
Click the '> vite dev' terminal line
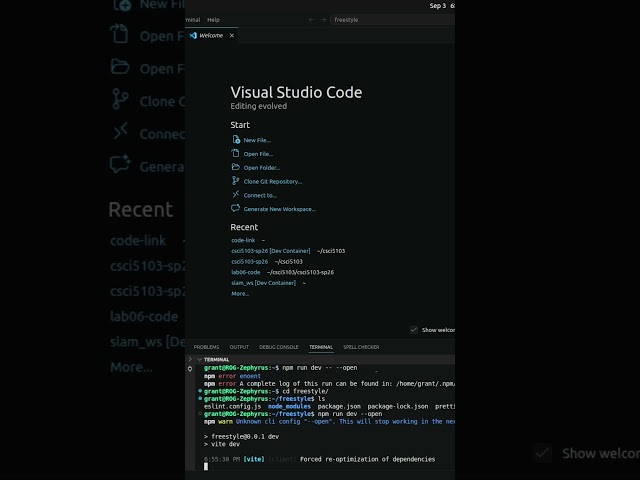tap(222, 444)
